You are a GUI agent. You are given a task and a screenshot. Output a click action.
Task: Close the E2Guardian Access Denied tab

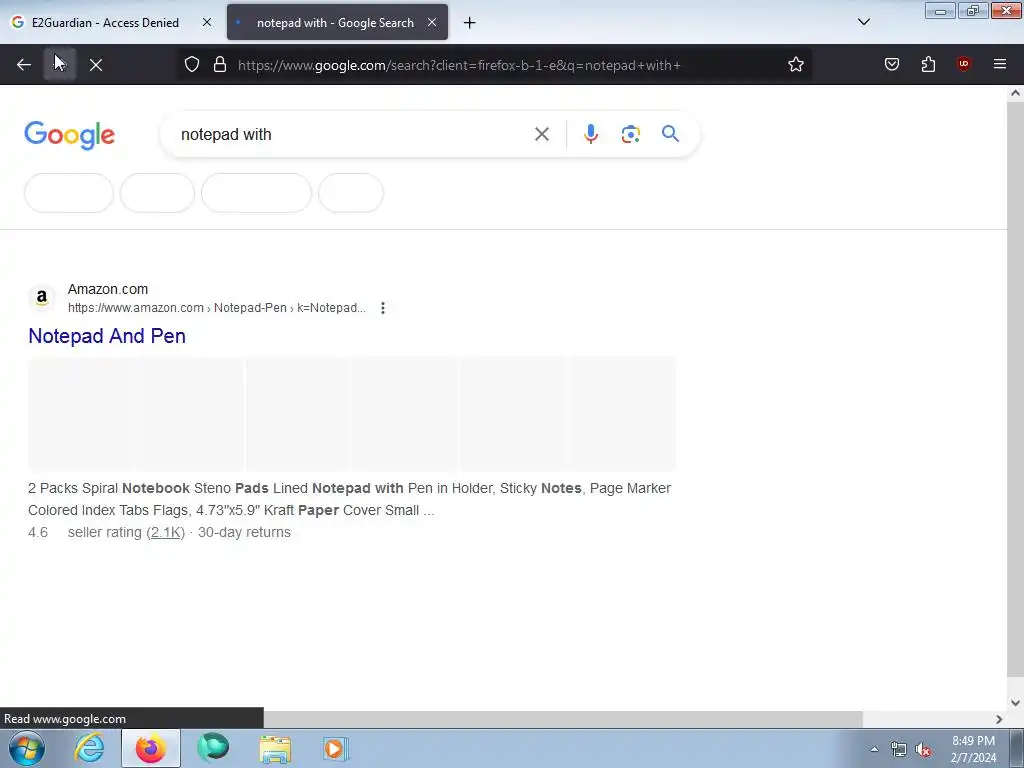[207, 22]
